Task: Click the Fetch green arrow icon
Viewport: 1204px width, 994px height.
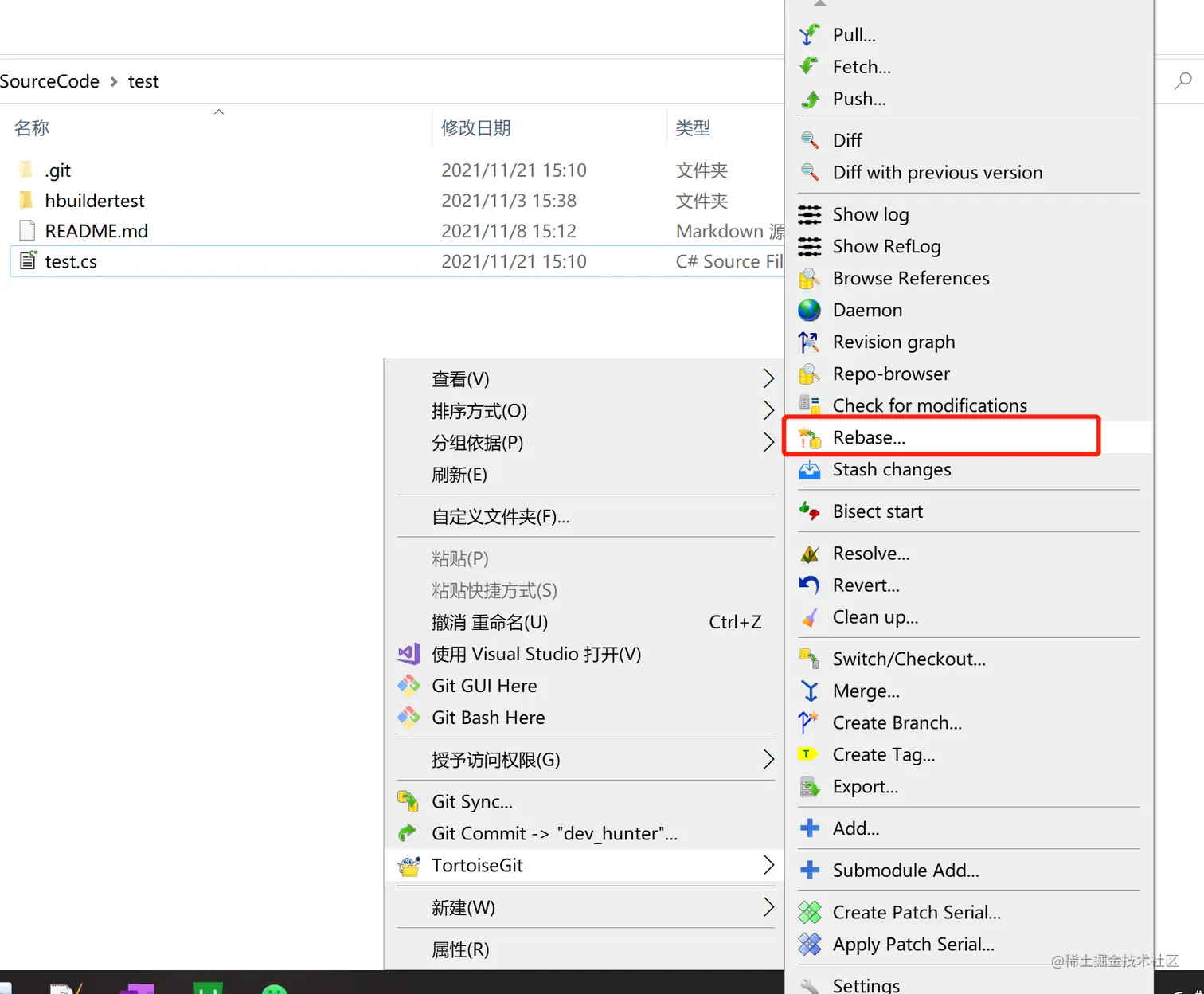Action: pyautogui.click(x=810, y=66)
